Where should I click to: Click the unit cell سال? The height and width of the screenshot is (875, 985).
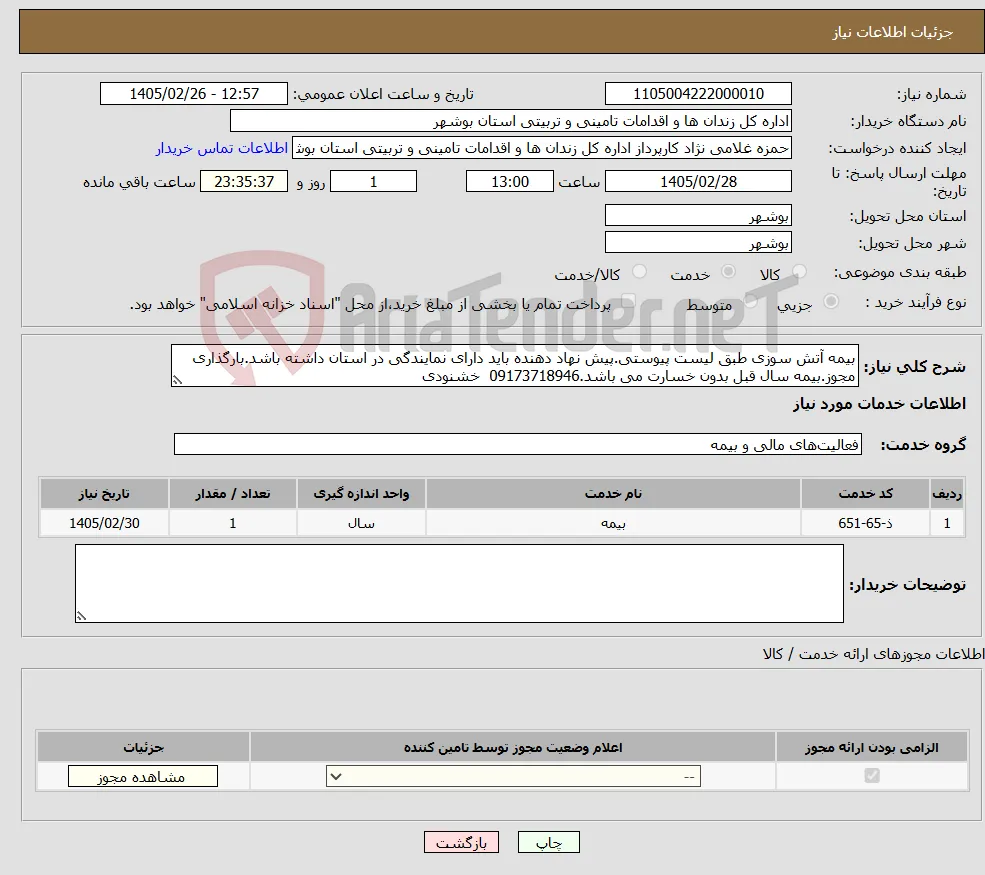tap(361, 523)
